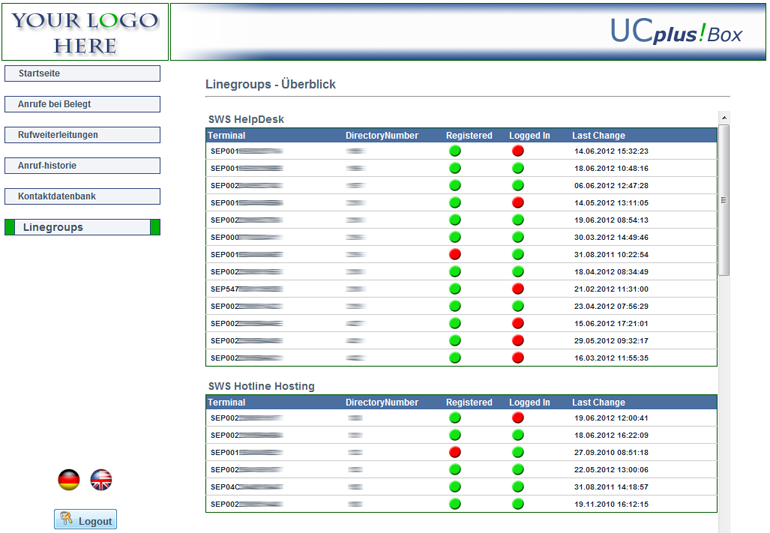Click Logged In icon in 31.08.2011 14:18:57 row
Image resolution: width=770 pixels, height=533 pixels.
(x=518, y=486)
